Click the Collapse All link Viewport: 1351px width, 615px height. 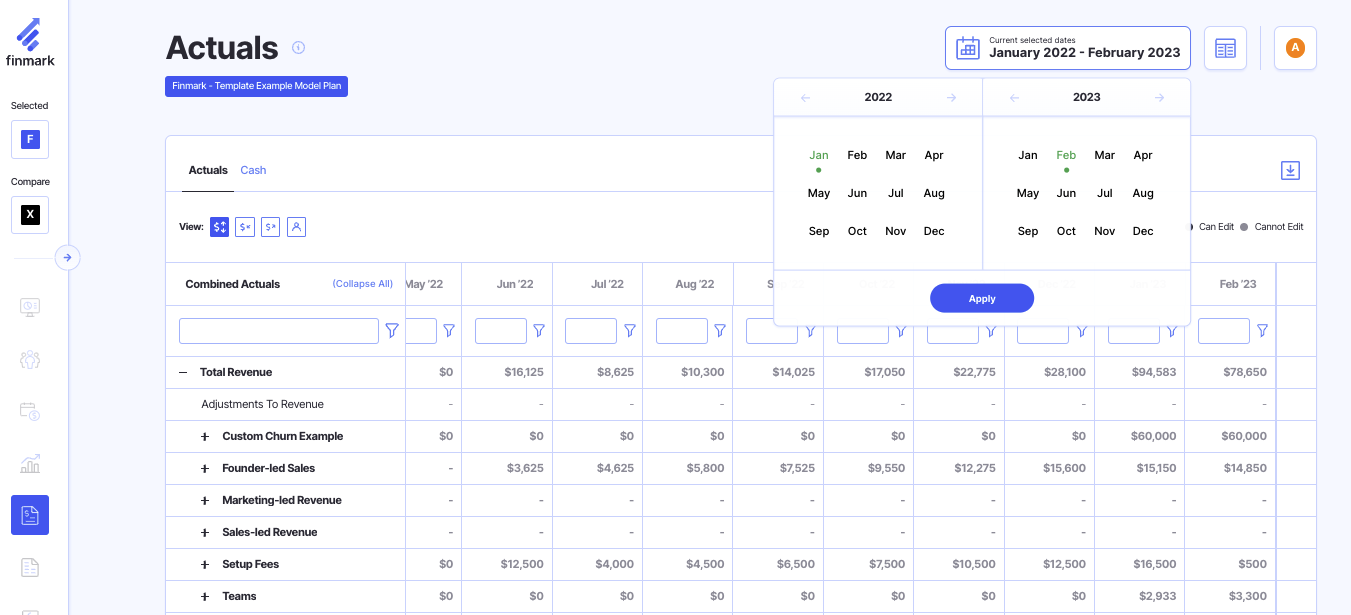click(362, 284)
